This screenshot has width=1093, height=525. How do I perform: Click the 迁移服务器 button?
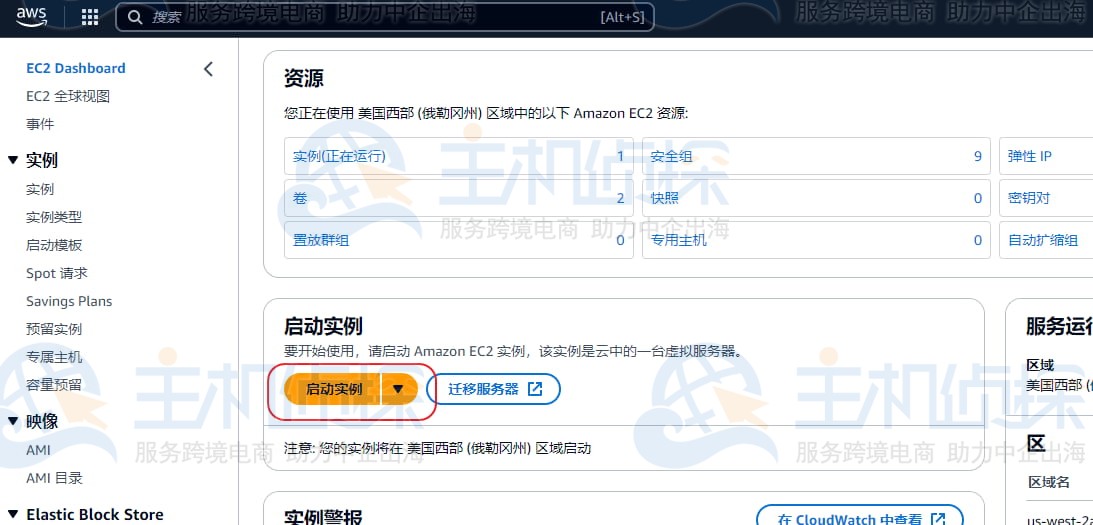click(x=493, y=389)
